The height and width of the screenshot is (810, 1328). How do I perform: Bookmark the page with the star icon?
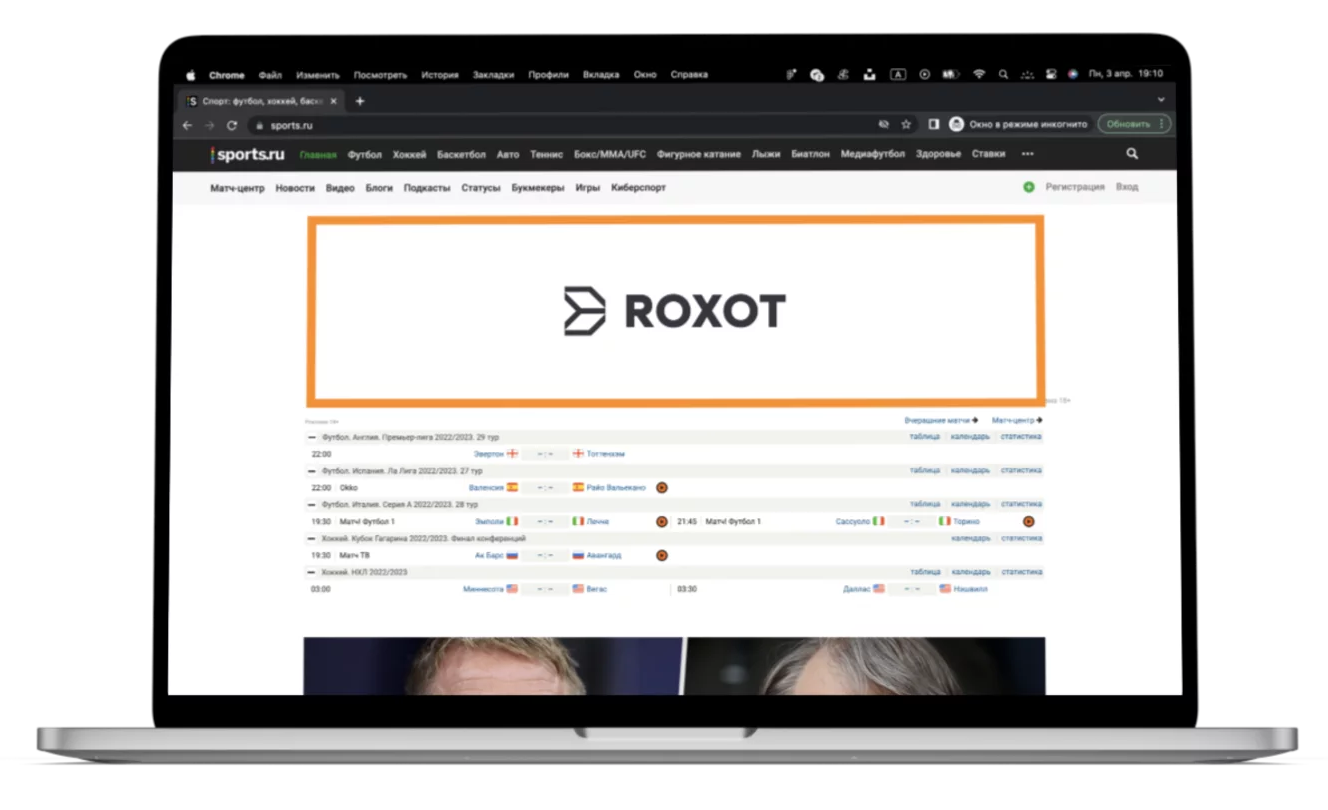pos(906,124)
